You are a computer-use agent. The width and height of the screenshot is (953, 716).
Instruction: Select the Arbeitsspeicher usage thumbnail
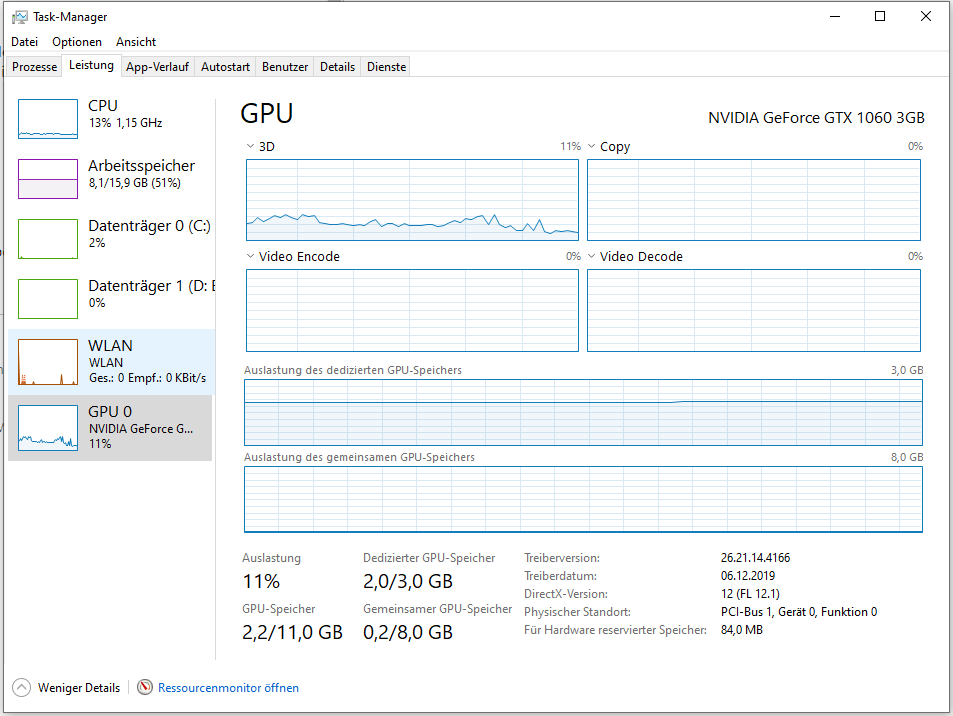pos(48,179)
